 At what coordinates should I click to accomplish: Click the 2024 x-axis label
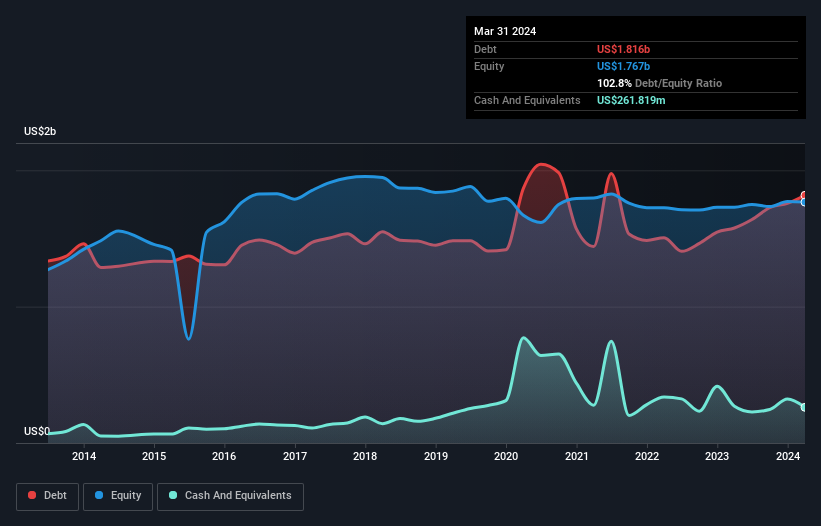[x=788, y=456]
